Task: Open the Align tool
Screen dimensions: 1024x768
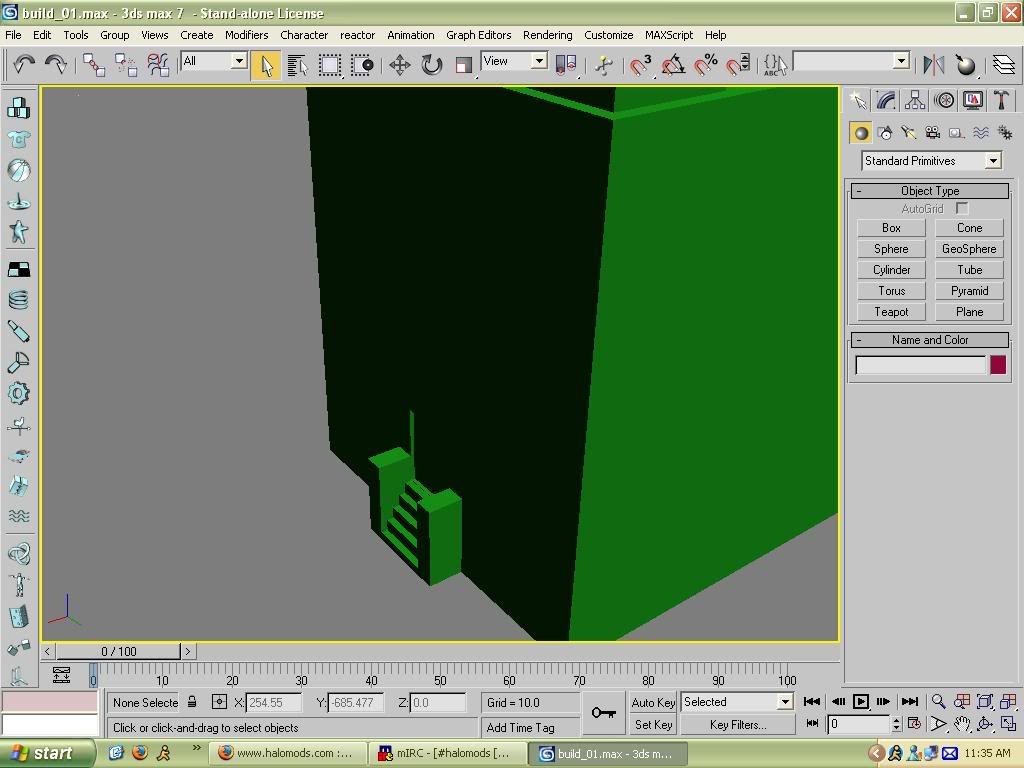Action: pyautogui.click(x=965, y=65)
